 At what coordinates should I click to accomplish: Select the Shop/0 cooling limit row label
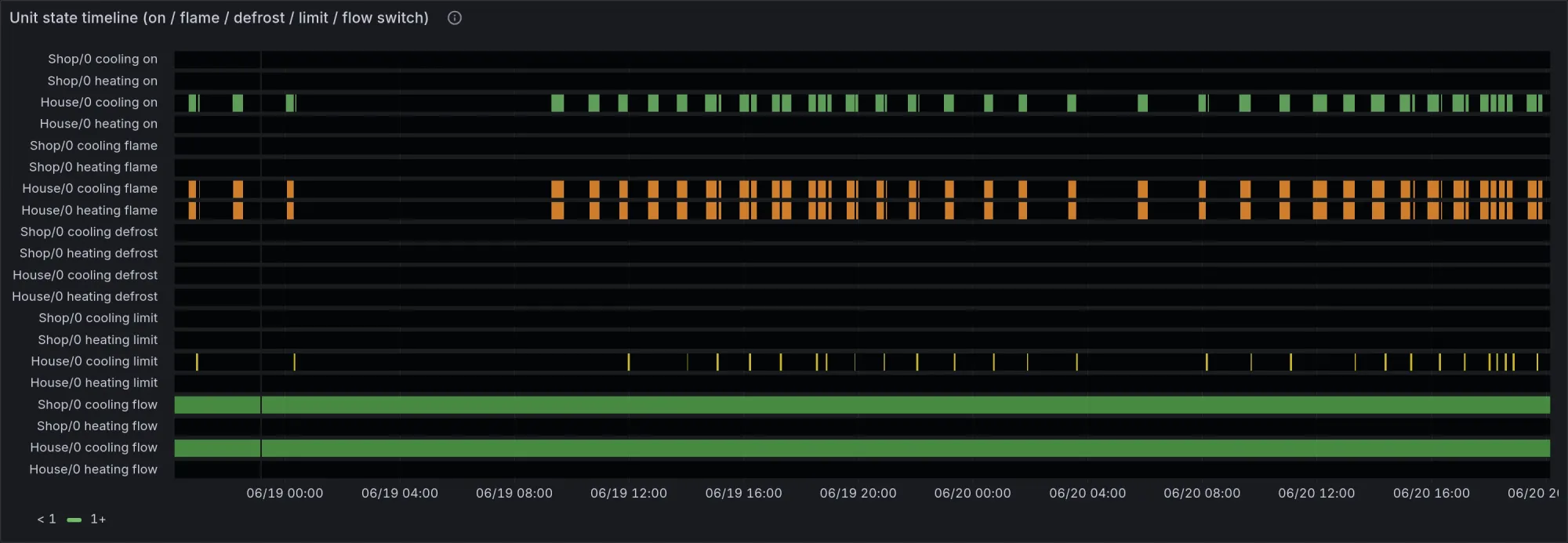tap(98, 317)
